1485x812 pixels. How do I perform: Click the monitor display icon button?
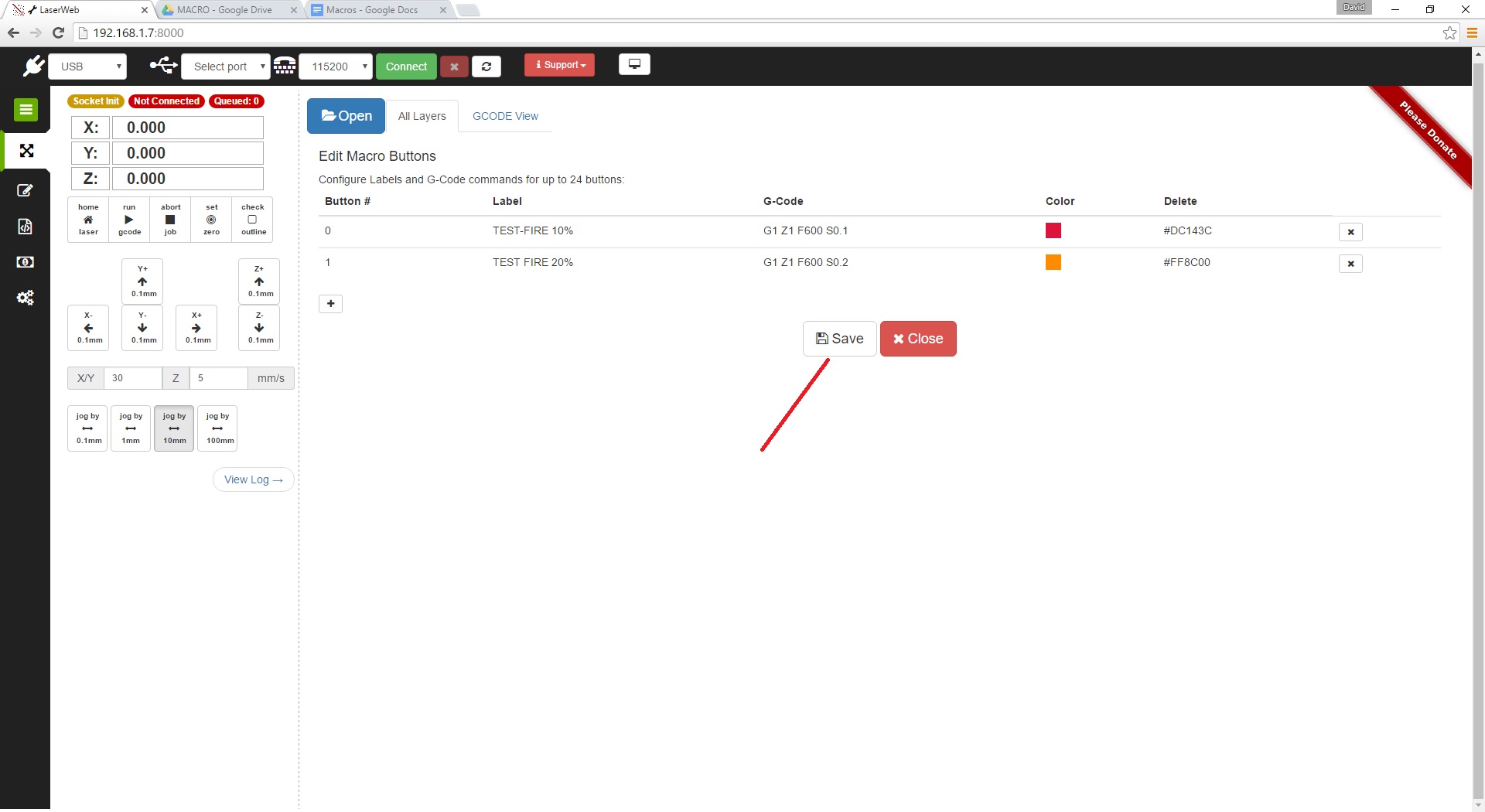[x=634, y=64]
